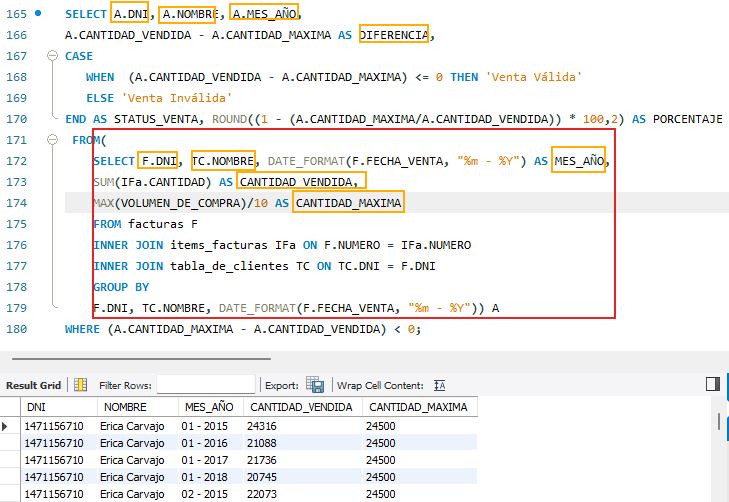Click the vertical scrollbar of results grid
Image resolution: width=729 pixels, height=502 pixels.
721,450
